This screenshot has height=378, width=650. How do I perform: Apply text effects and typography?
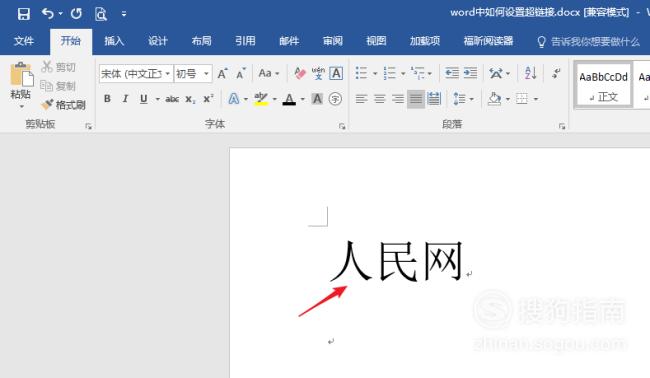point(233,99)
